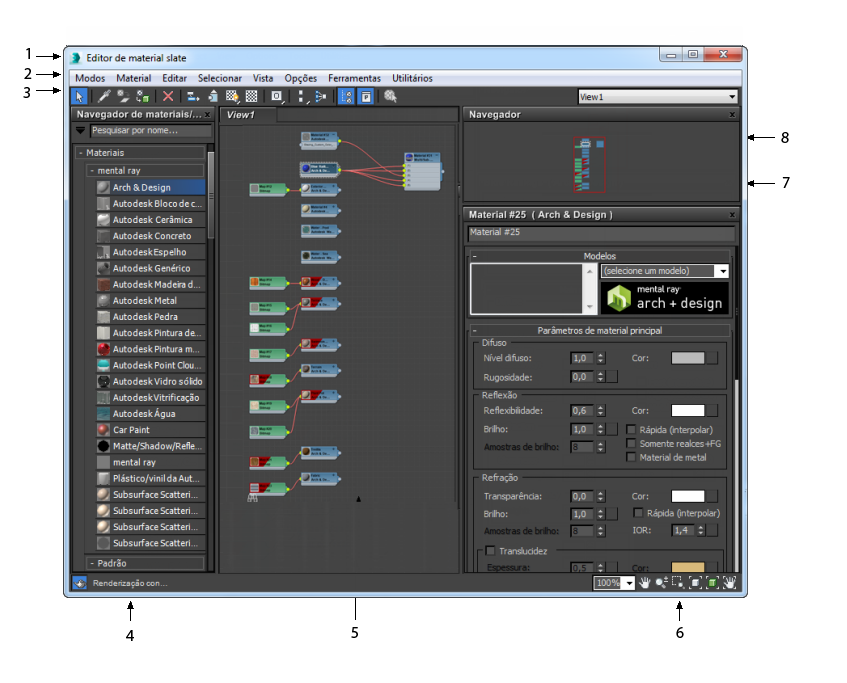847x683 pixels.
Task: Click map button beside Difuso Cor swatch
Action: click(x=712, y=358)
